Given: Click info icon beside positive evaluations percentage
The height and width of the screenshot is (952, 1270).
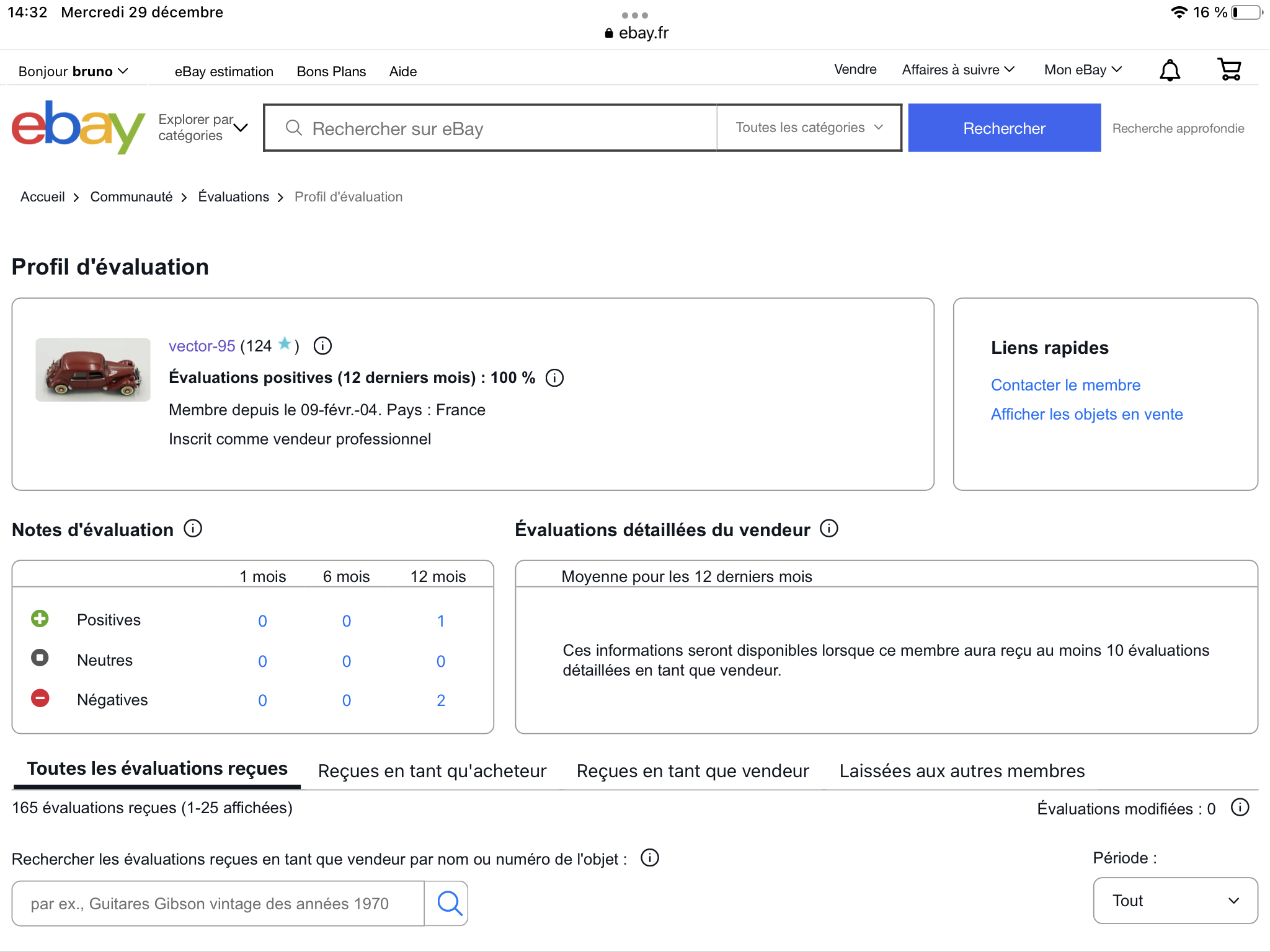Looking at the screenshot, I should pos(554,378).
